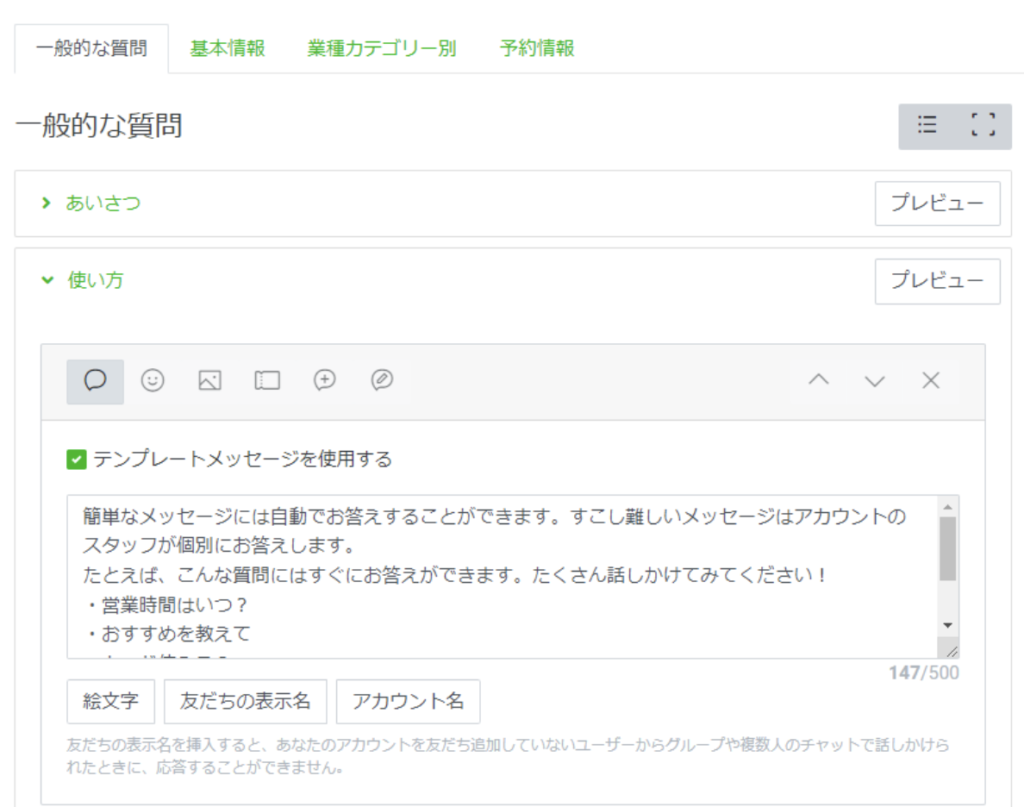Open the 基本情報 tab
1024x807 pixels.
coord(228,48)
